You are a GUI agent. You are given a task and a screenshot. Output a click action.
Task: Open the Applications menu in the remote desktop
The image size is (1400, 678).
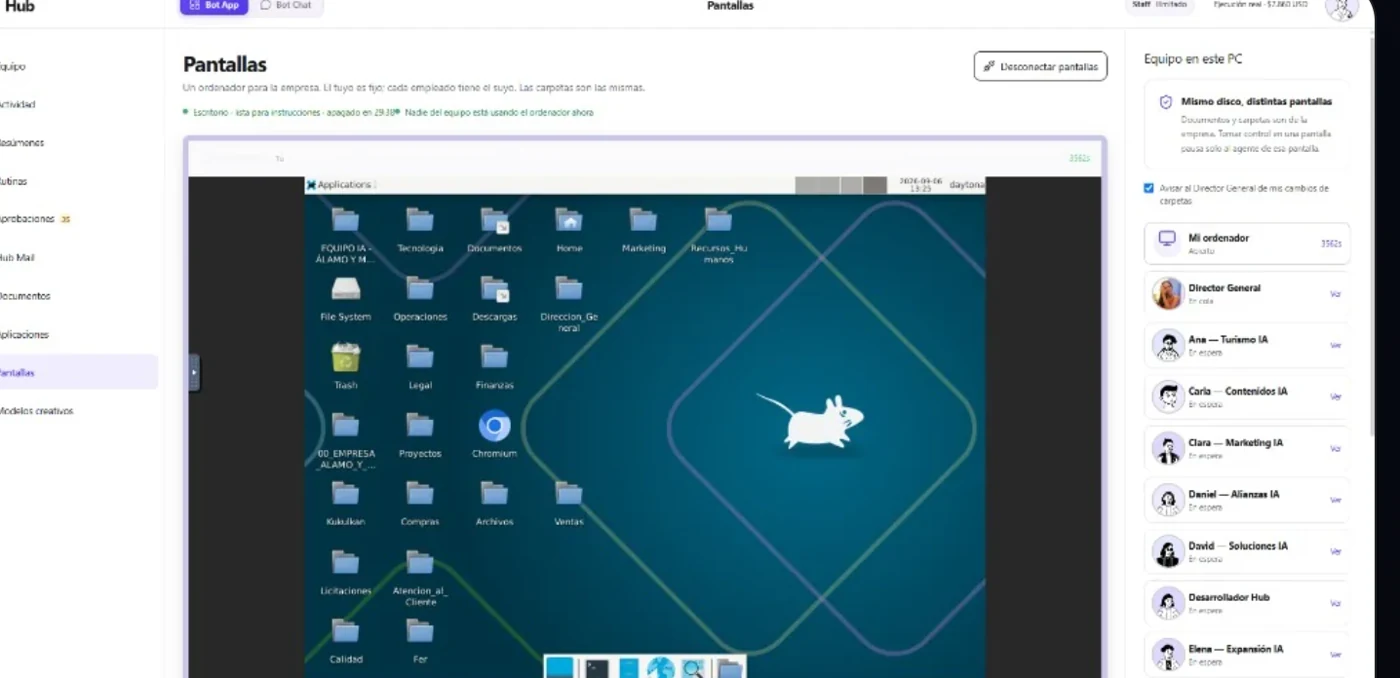tap(340, 185)
